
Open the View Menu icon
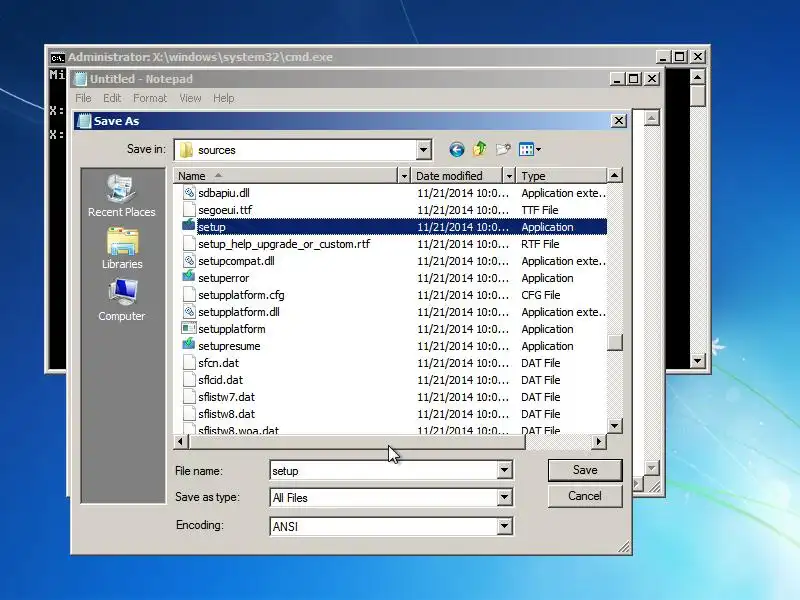point(530,149)
